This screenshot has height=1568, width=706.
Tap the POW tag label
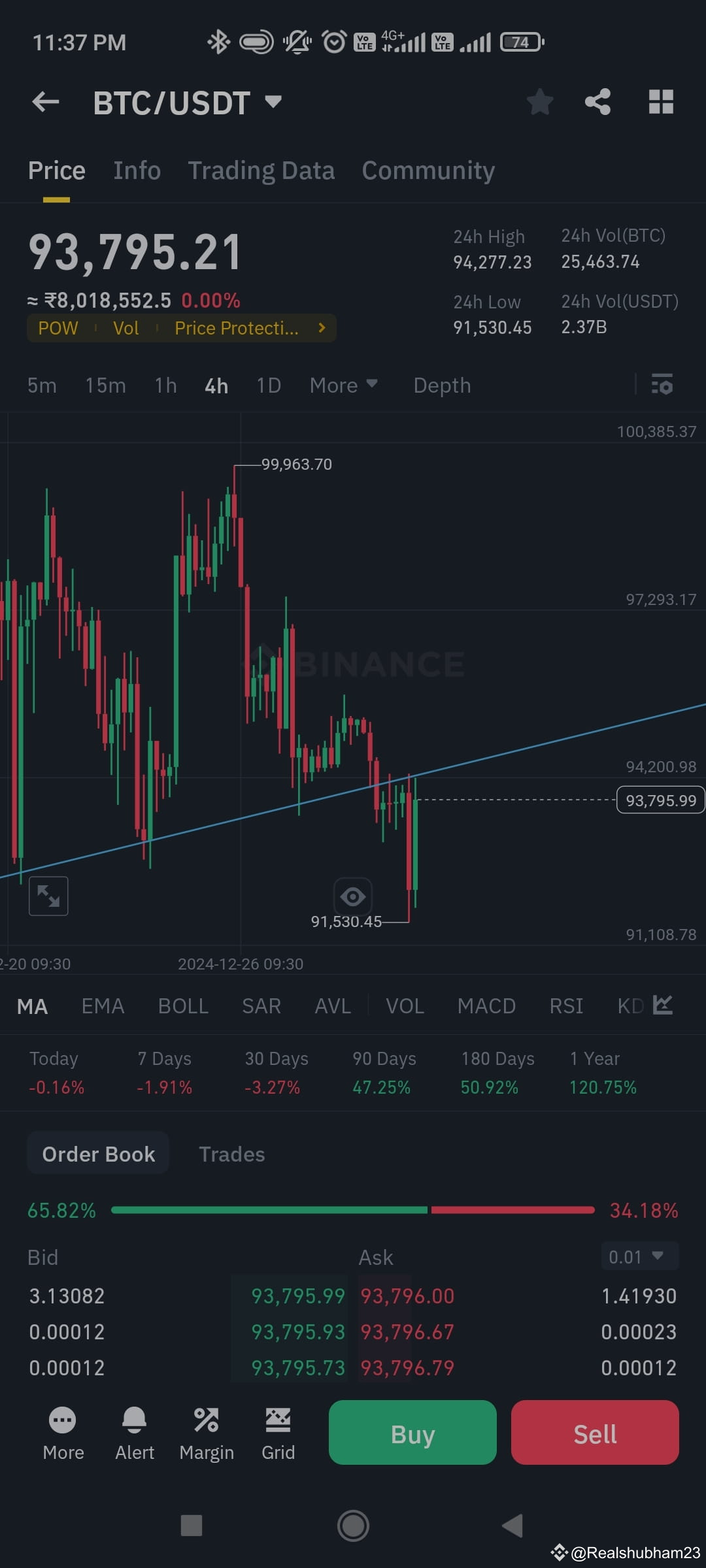(x=58, y=328)
